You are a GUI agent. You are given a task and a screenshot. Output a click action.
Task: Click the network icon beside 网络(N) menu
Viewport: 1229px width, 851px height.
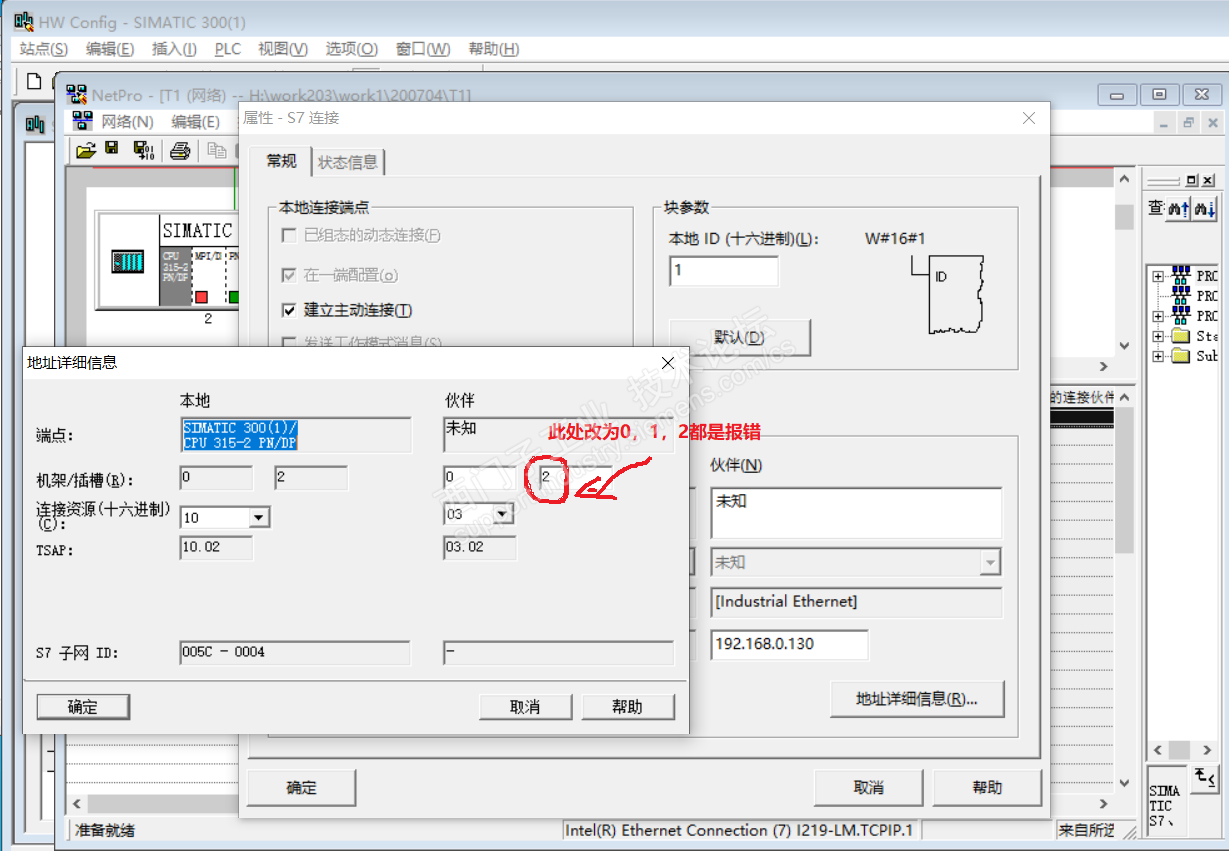pyautogui.click(x=82, y=122)
